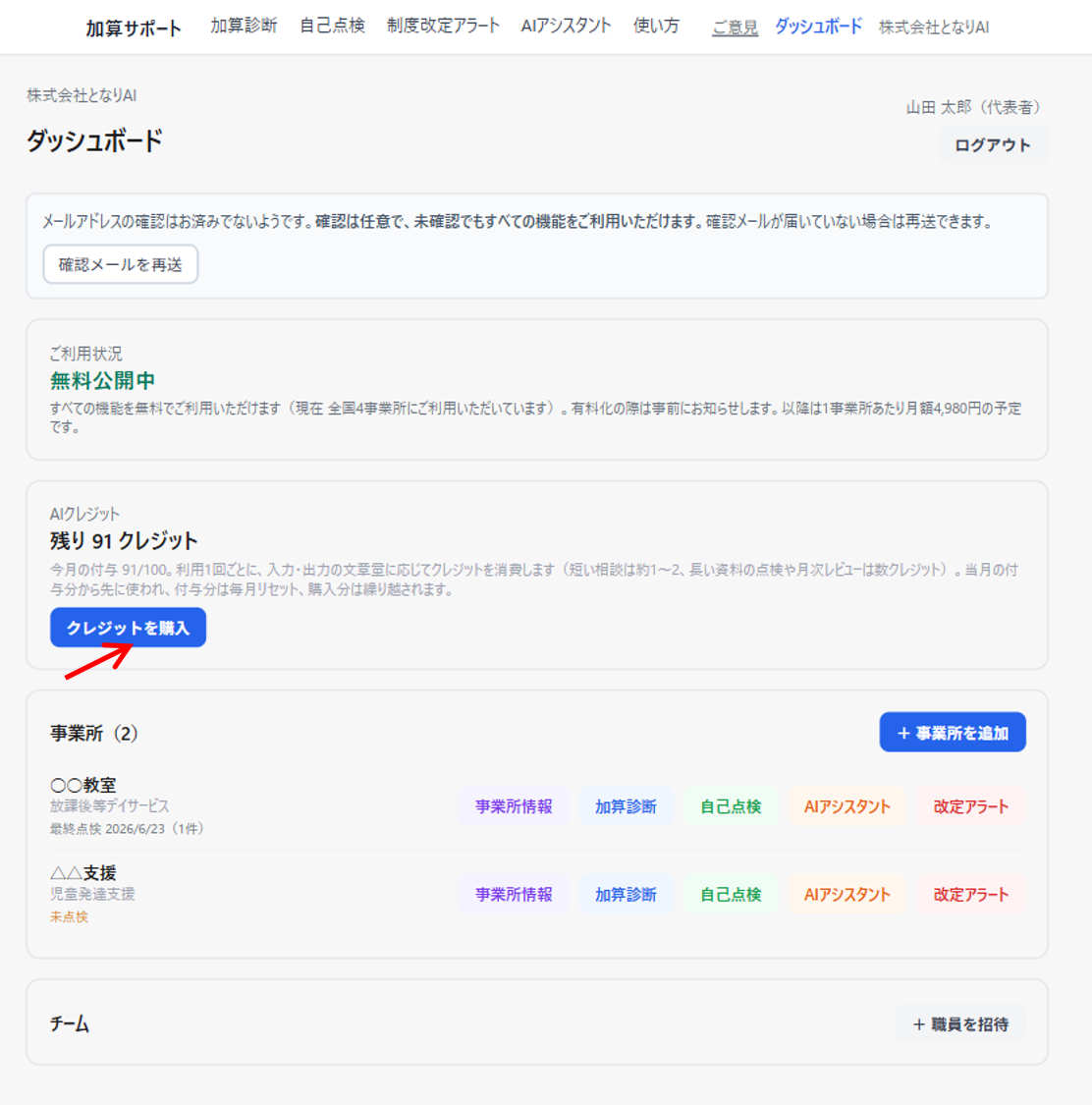
Task: Click the ご意見 feedback link
Action: point(735,28)
